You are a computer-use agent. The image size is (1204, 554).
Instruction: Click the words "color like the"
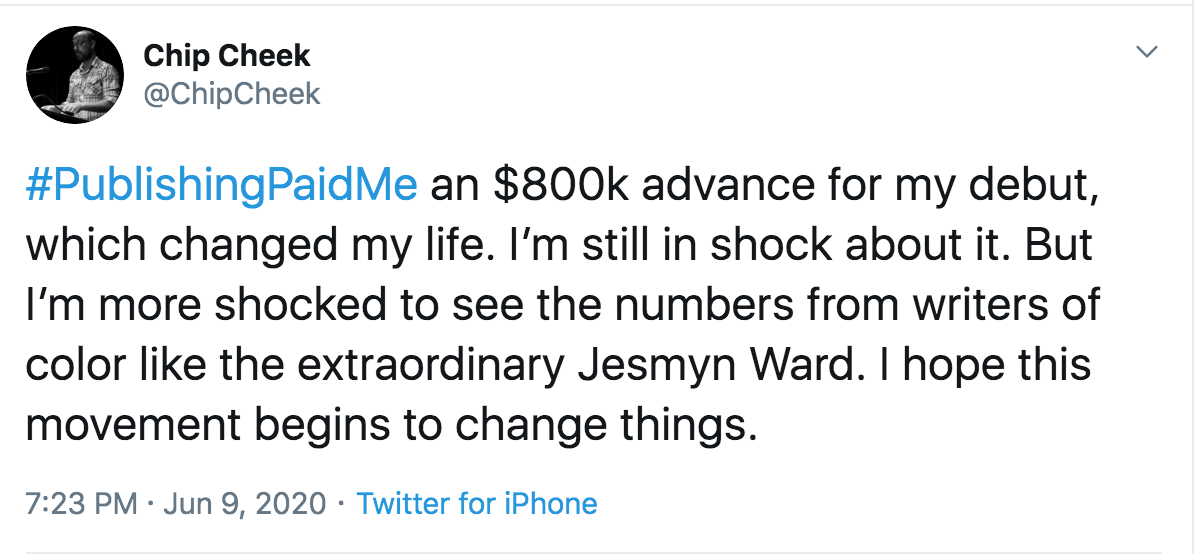[x=149, y=364]
